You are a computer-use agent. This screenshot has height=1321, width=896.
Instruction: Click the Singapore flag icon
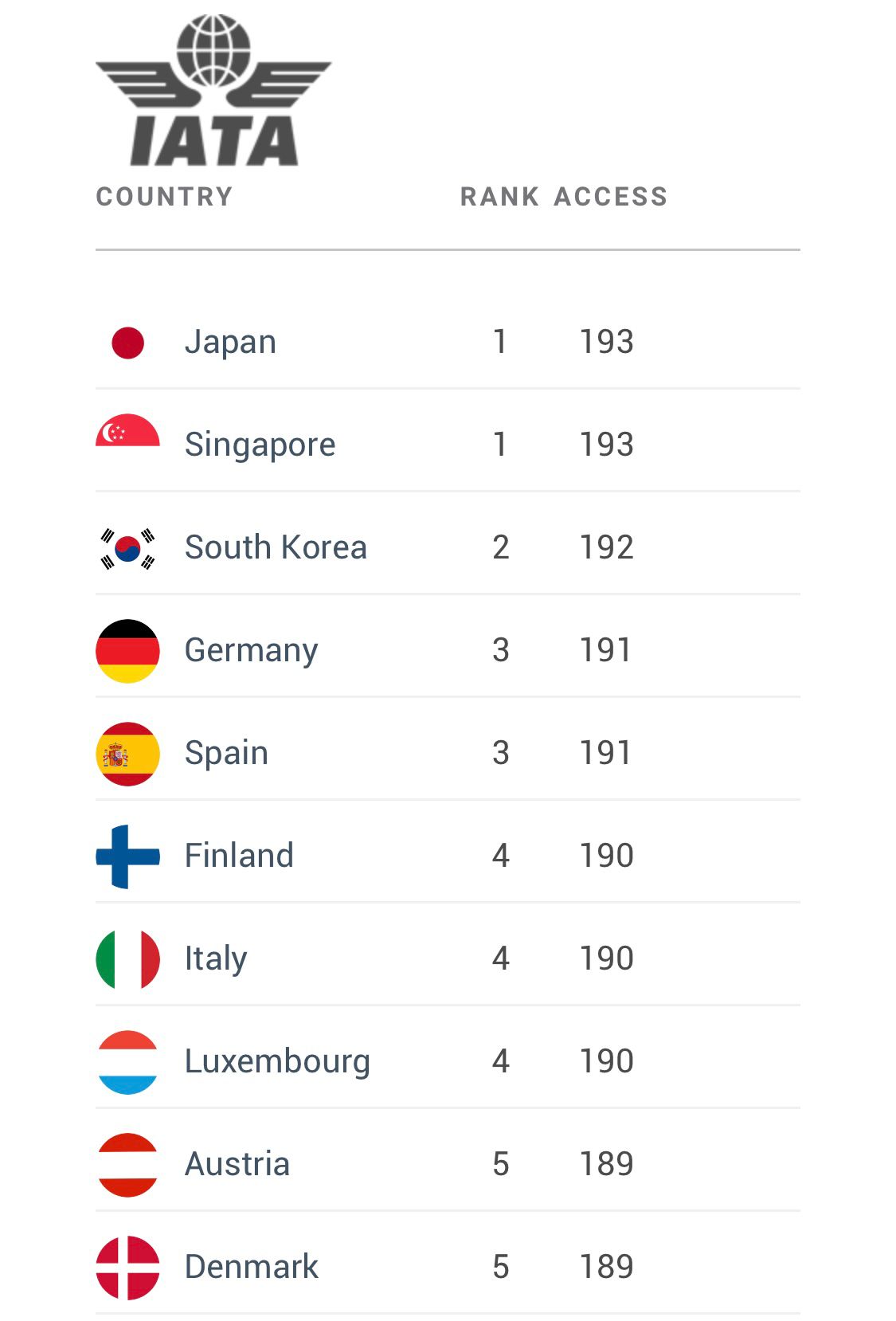pyautogui.click(x=127, y=431)
